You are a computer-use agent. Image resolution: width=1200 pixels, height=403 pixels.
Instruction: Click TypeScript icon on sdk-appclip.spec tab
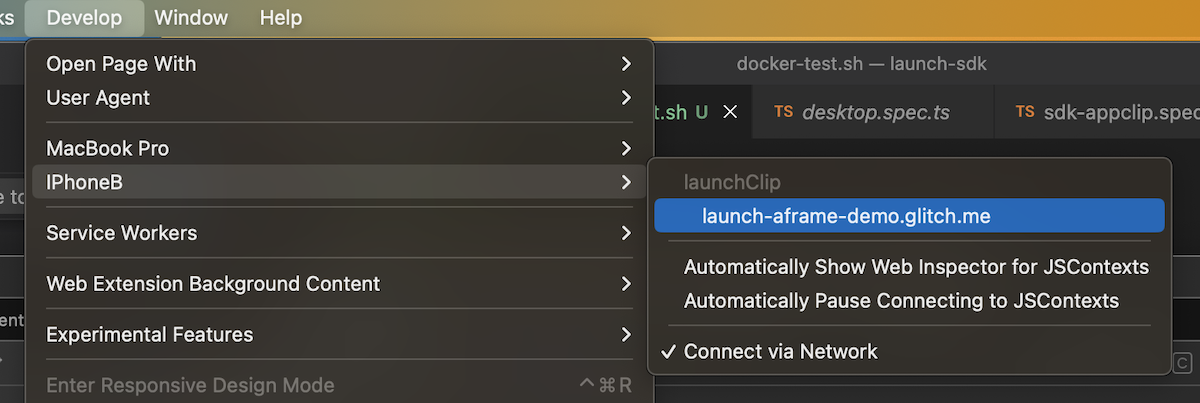tap(1025, 112)
